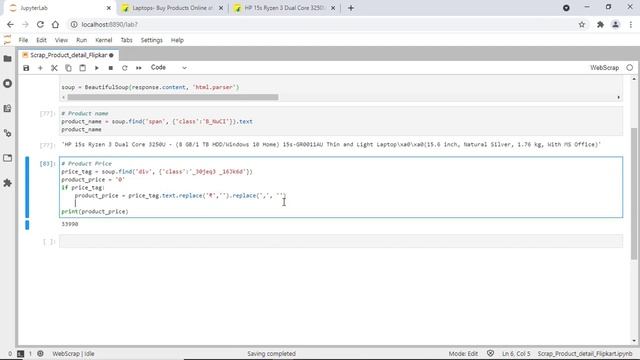The width and height of the screenshot is (640, 360).
Task: Restart the kernel with the circular arrow icon
Action: tap(124, 68)
